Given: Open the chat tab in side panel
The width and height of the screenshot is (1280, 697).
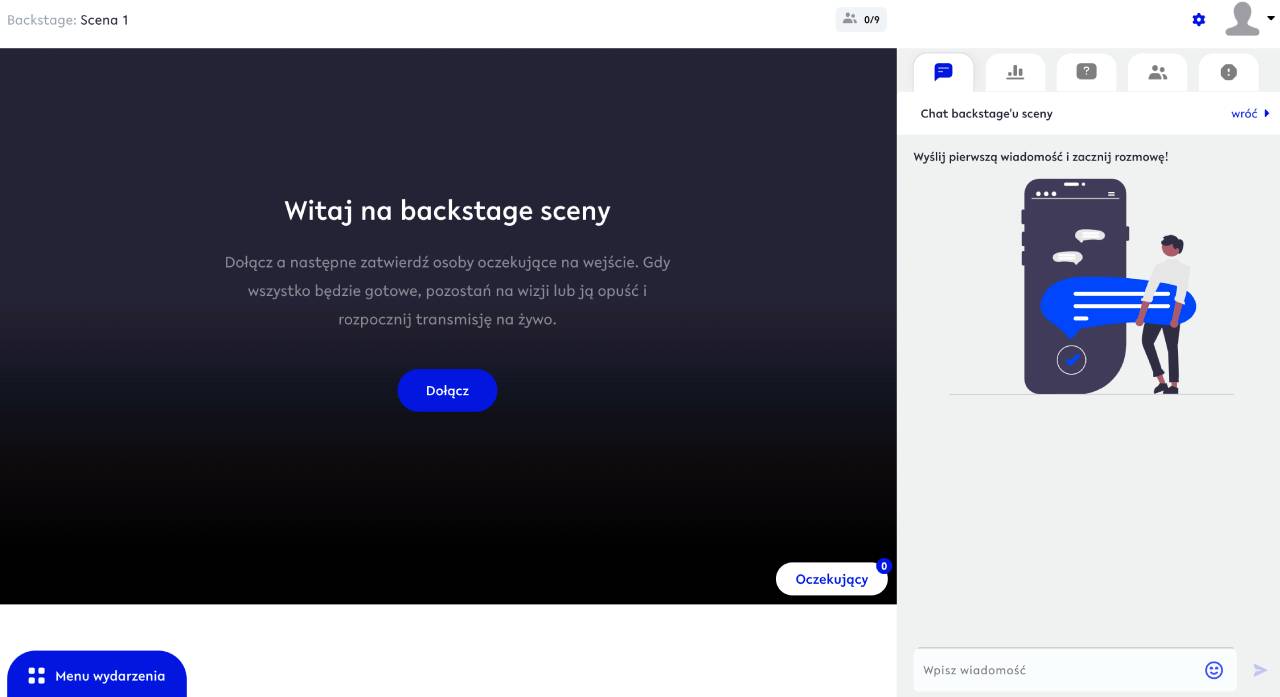Looking at the screenshot, I should [943, 72].
